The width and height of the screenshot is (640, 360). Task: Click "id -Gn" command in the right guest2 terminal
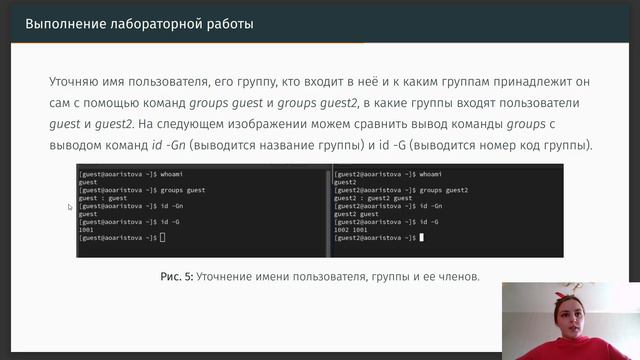point(431,206)
